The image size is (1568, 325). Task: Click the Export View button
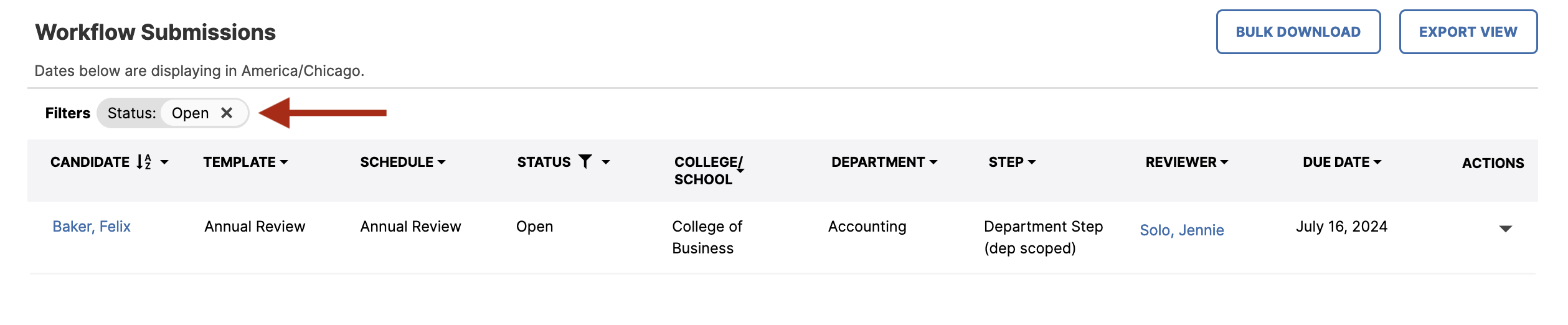click(1468, 32)
